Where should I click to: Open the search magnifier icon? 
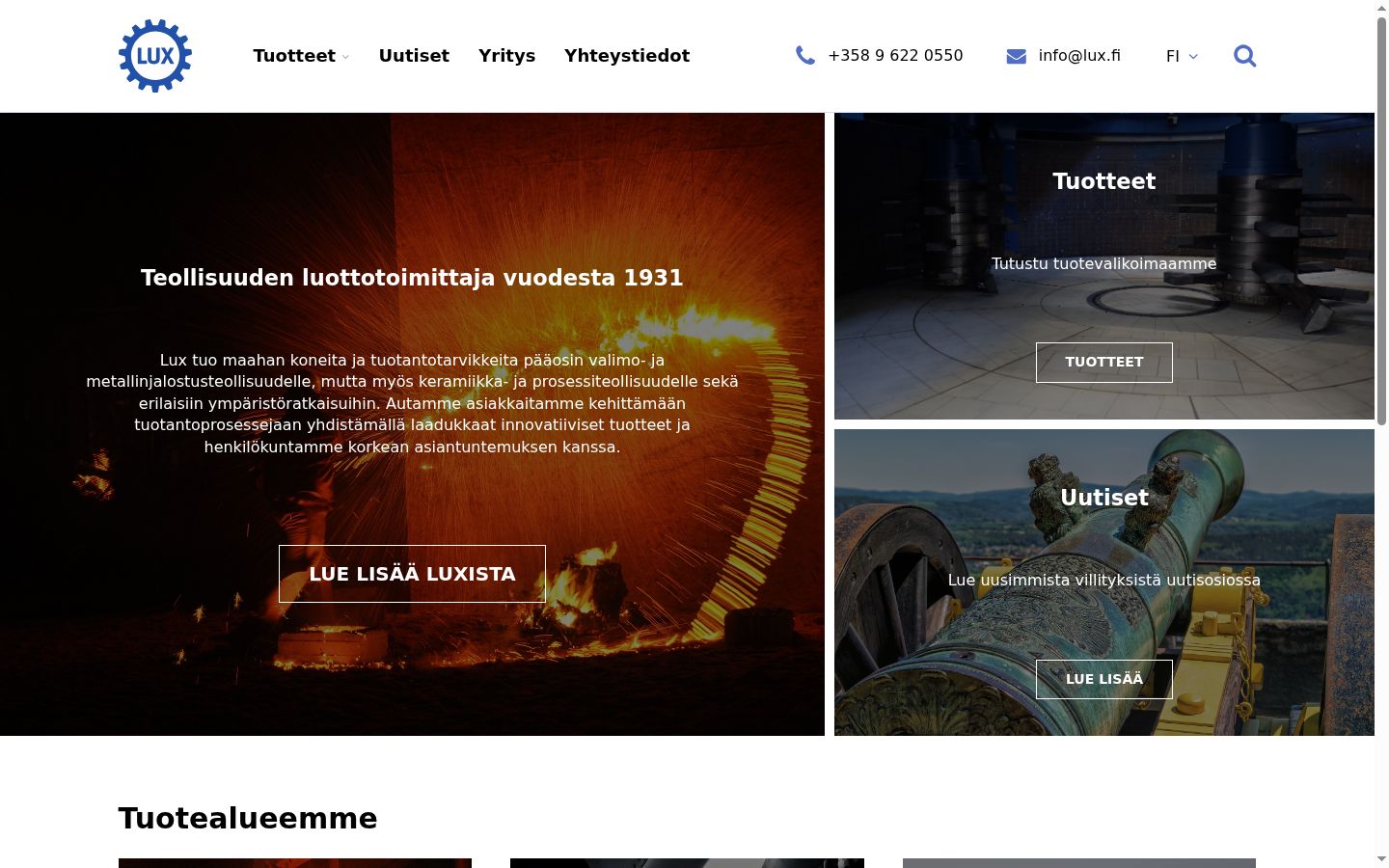(1245, 56)
